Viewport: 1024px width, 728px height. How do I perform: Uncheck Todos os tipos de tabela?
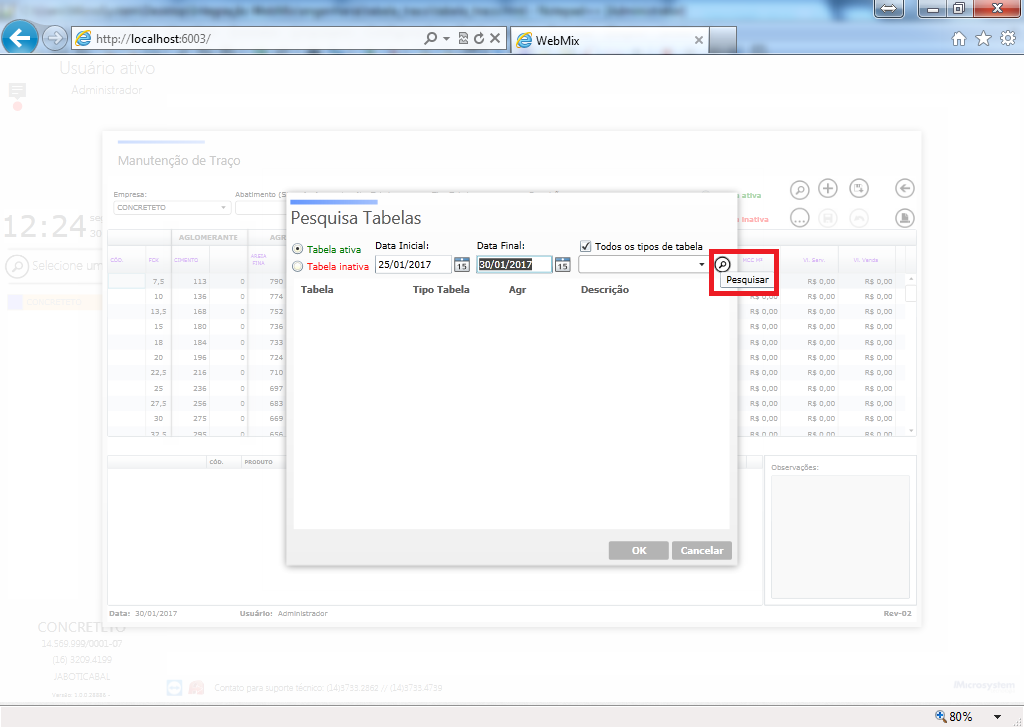tap(586, 246)
